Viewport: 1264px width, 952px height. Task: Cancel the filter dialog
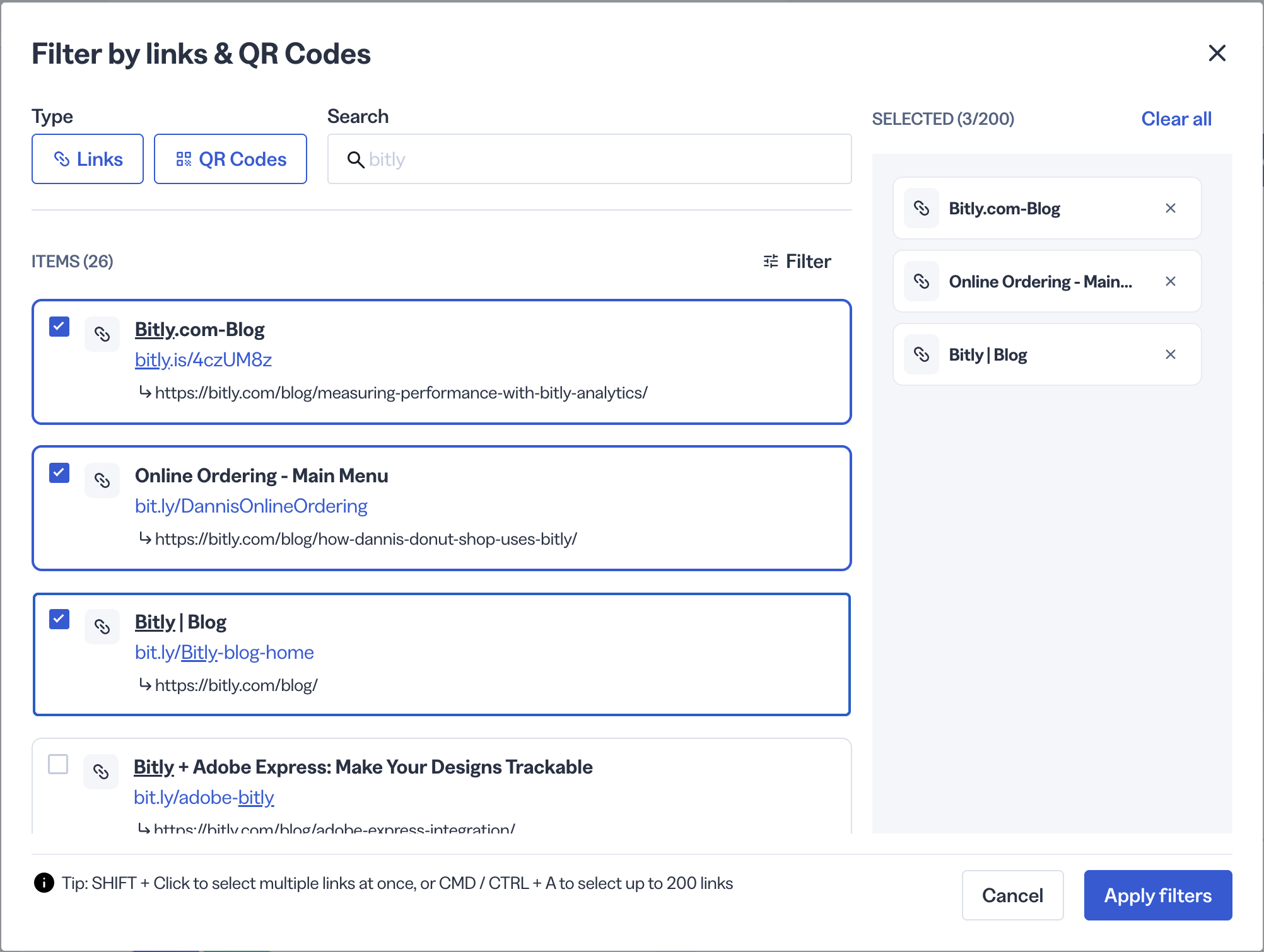(x=1012, y=895)
